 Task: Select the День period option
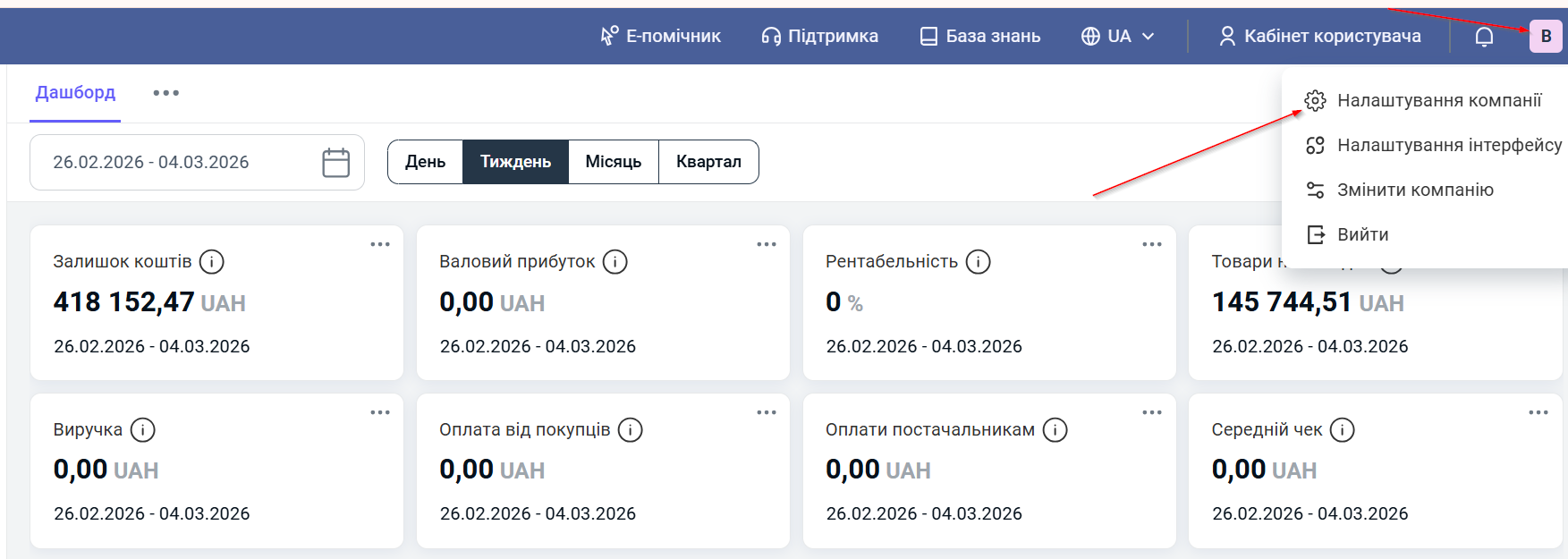click(425, 162)
